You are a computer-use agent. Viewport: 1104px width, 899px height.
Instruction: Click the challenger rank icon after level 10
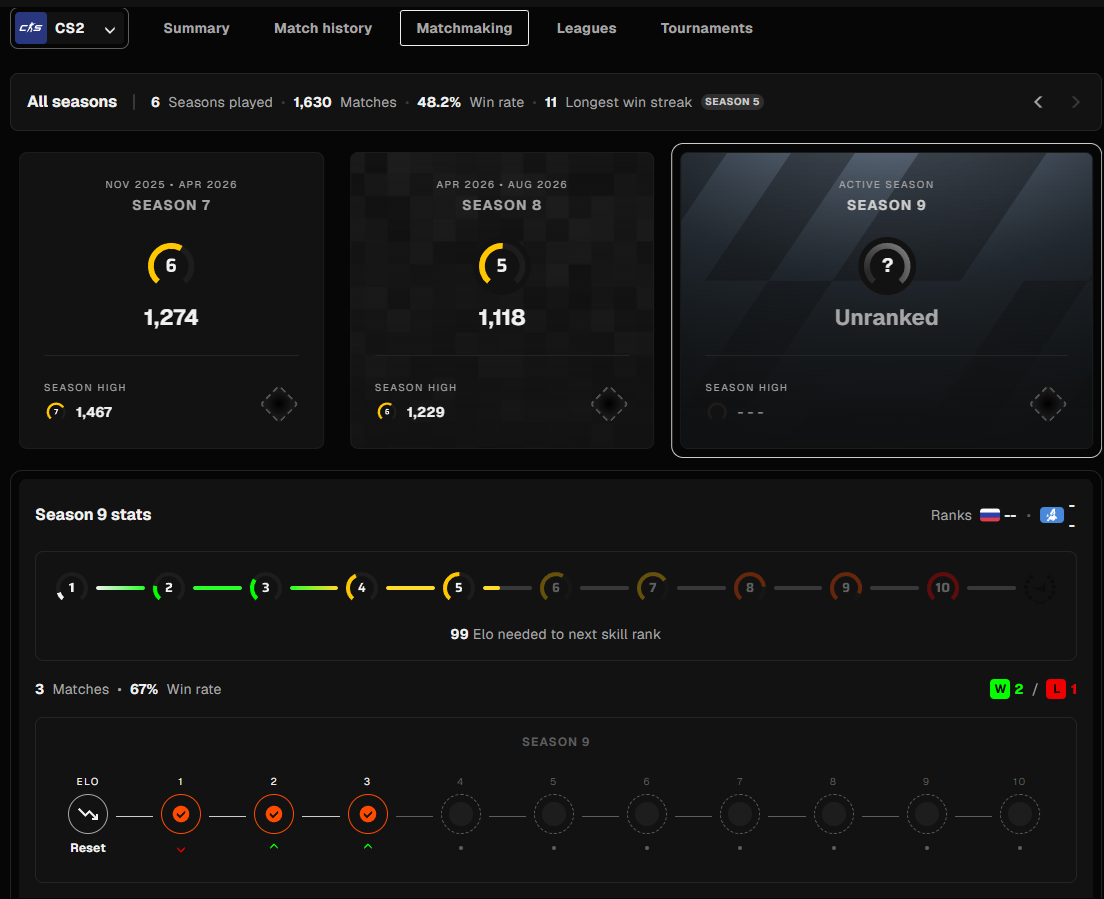1040,588
